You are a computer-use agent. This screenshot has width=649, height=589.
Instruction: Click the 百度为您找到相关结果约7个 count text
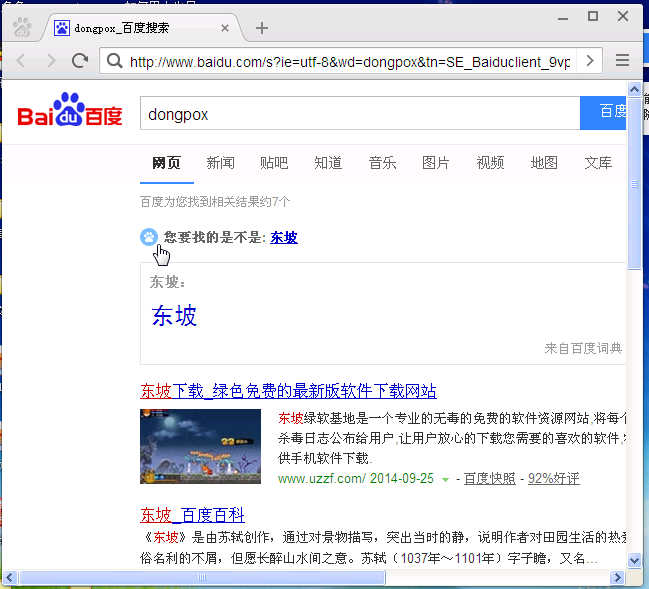(x=215, y=202)
